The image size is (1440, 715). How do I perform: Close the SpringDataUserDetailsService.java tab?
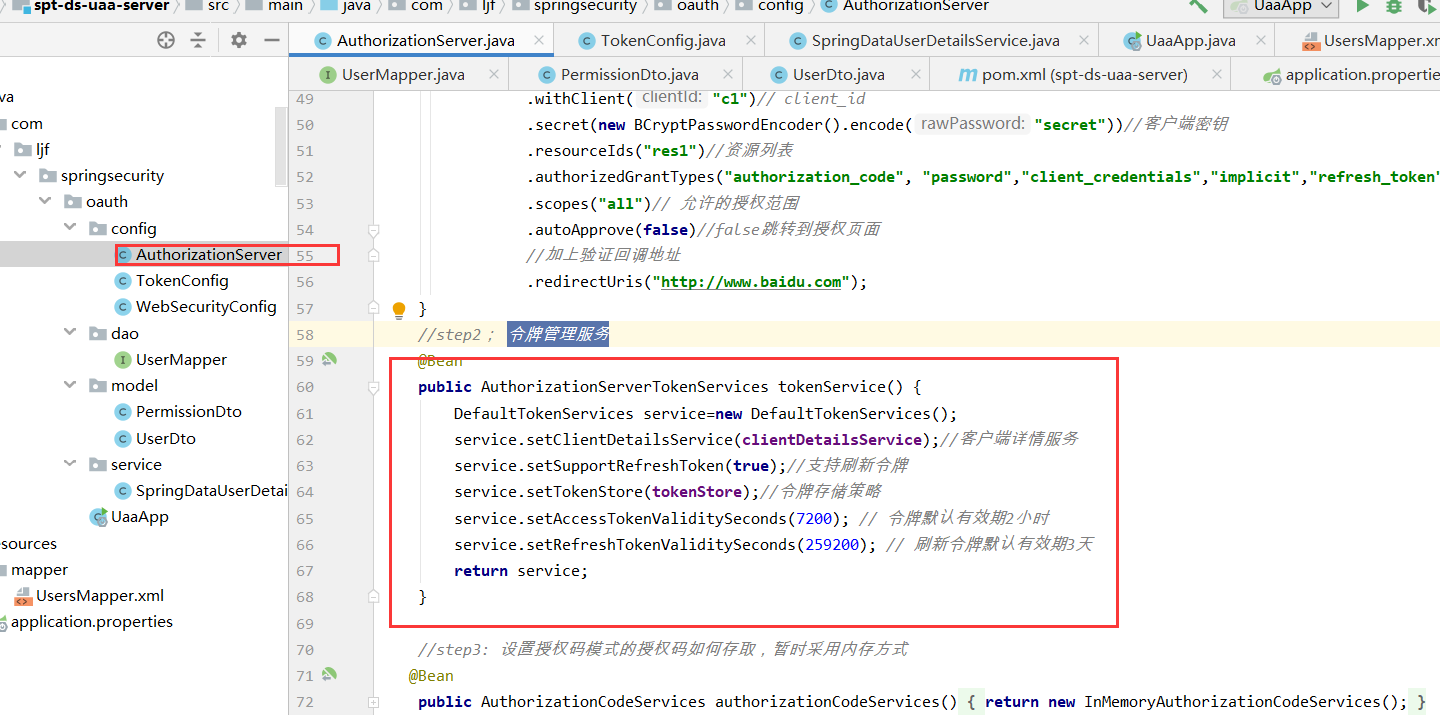click(1082, 41)
